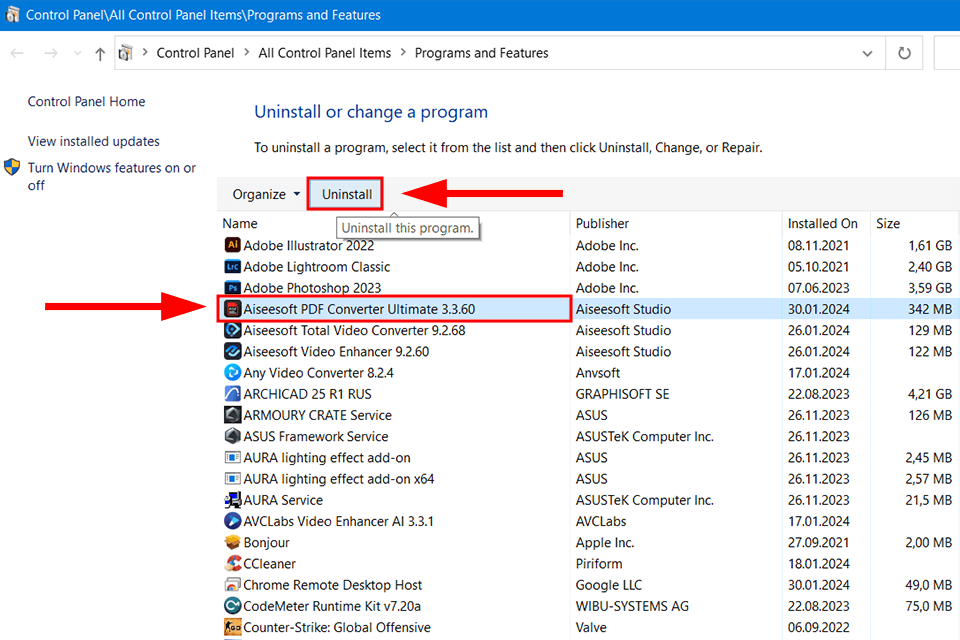Open the address bar history dropdown
This screenshot has width=960, height=640.
(867, 53)
